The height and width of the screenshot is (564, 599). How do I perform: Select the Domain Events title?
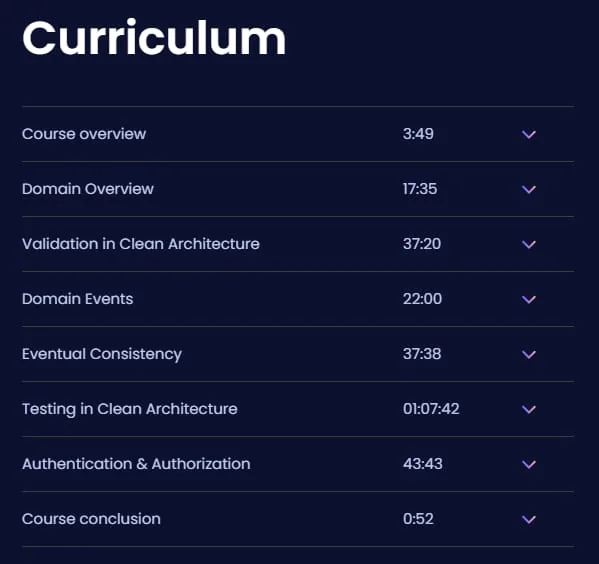[x=78, y=299]
